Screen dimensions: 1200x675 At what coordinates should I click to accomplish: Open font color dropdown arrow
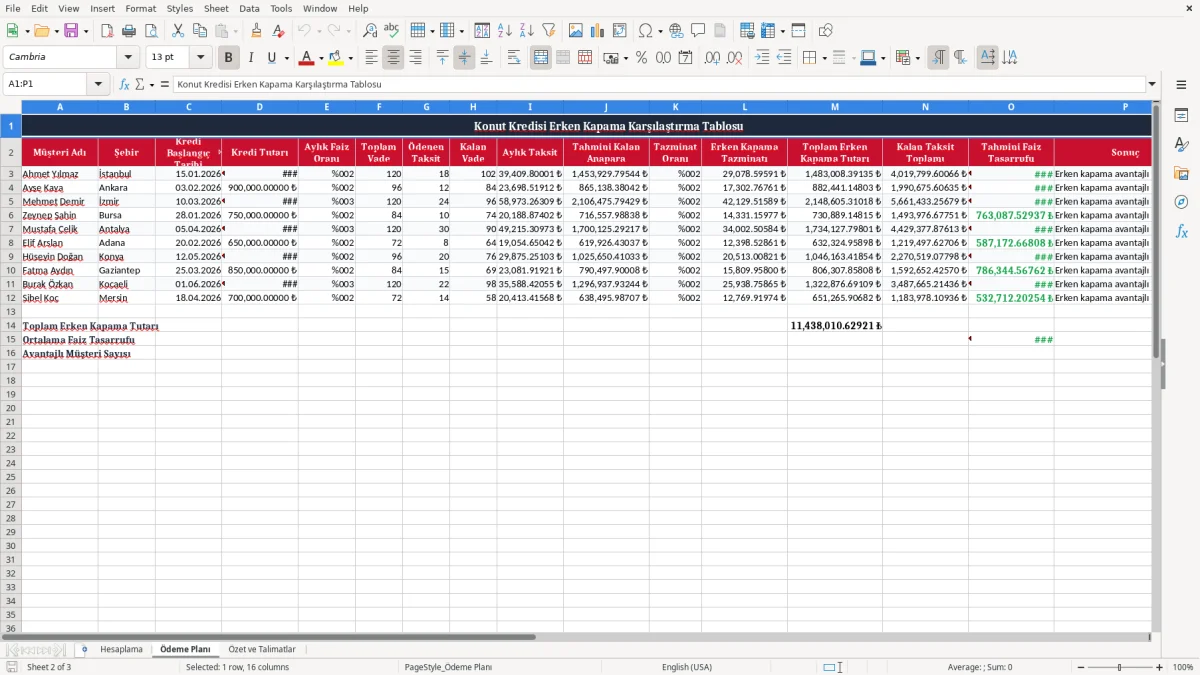click(321, 58)
